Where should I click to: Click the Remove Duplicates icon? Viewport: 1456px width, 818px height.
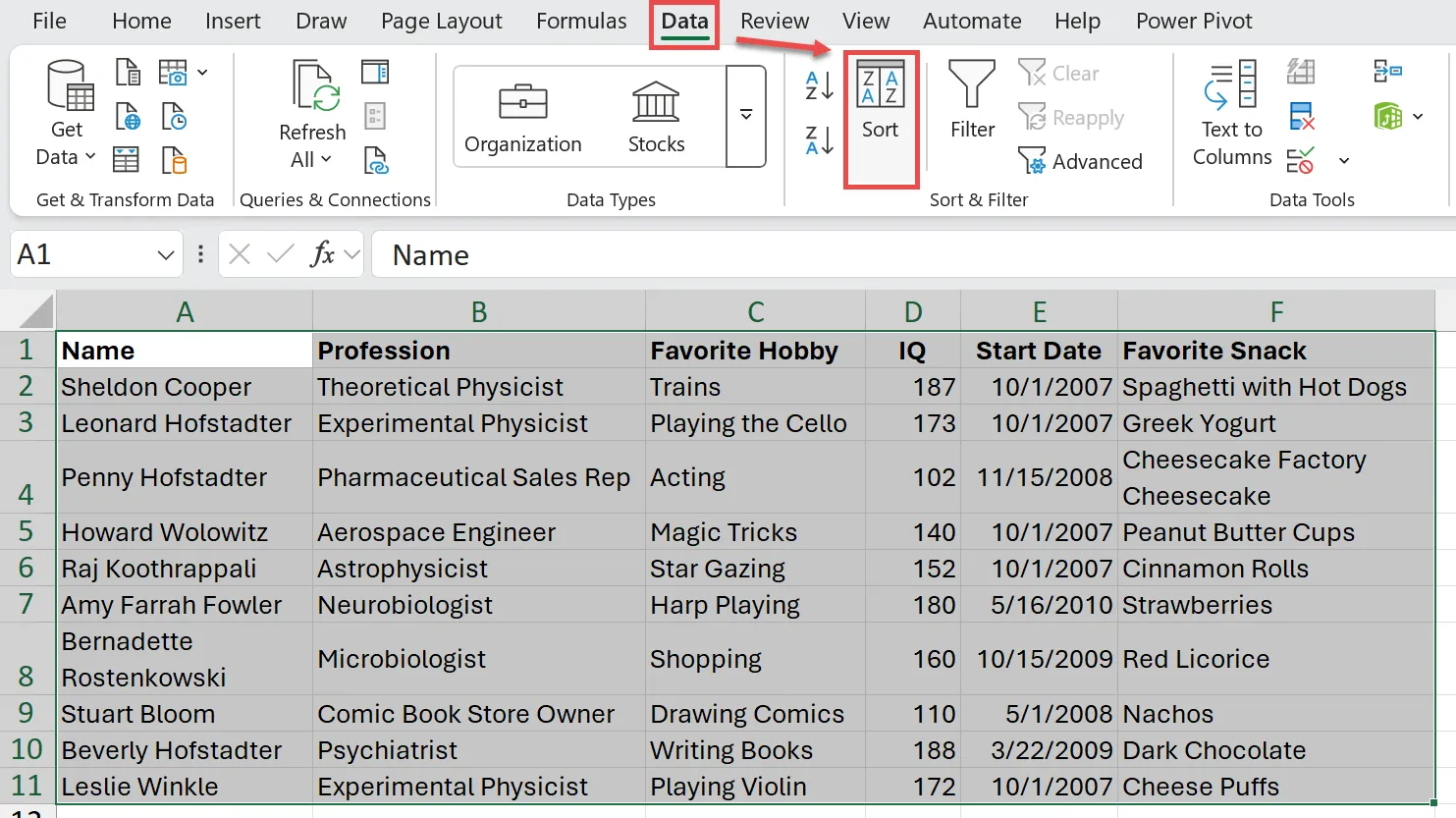pyautogui.click(x=1301, y=115)
